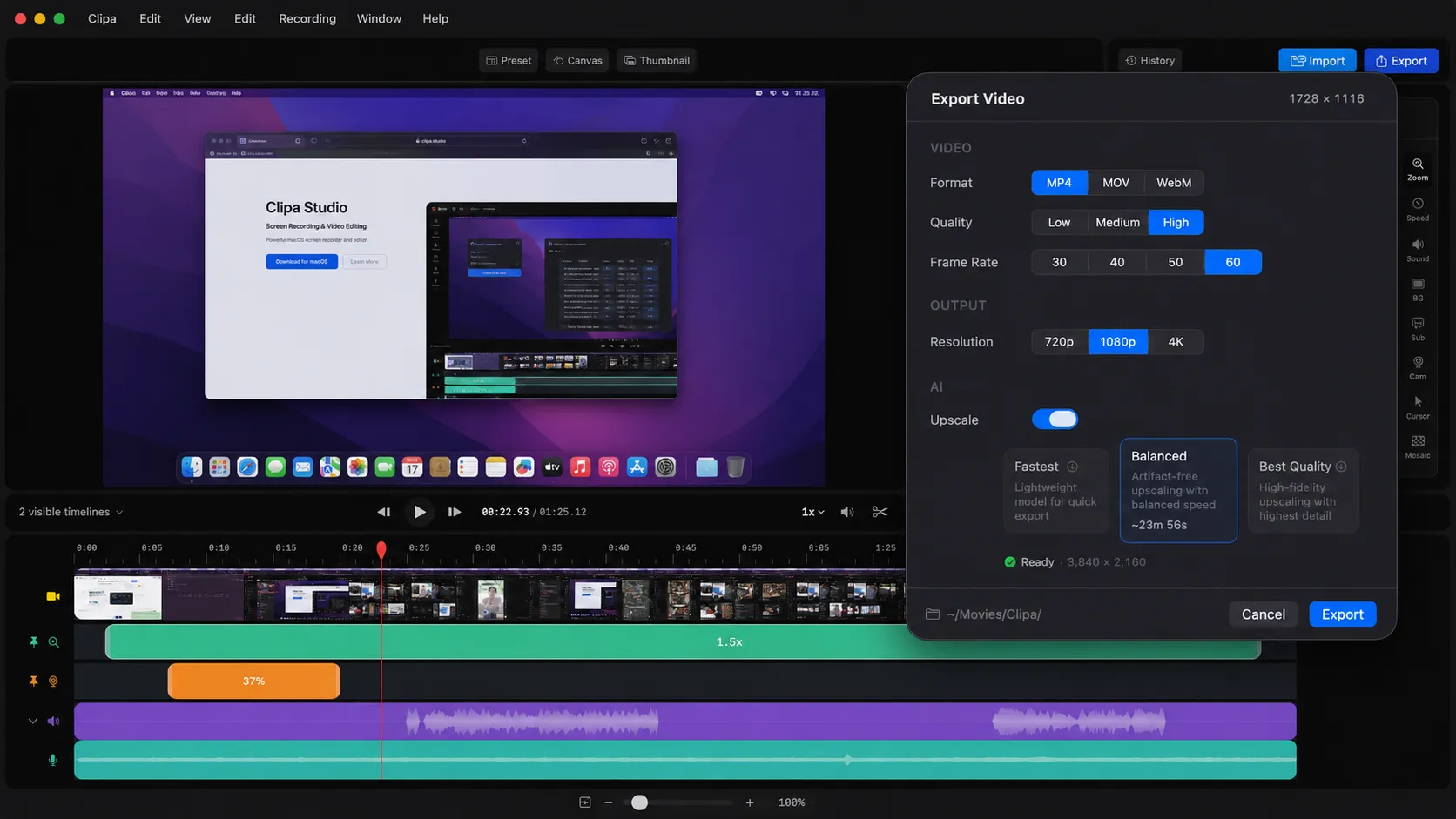Select the Best Quality upscale model card
The image size is (1456, 819).
coord(1303,490)
